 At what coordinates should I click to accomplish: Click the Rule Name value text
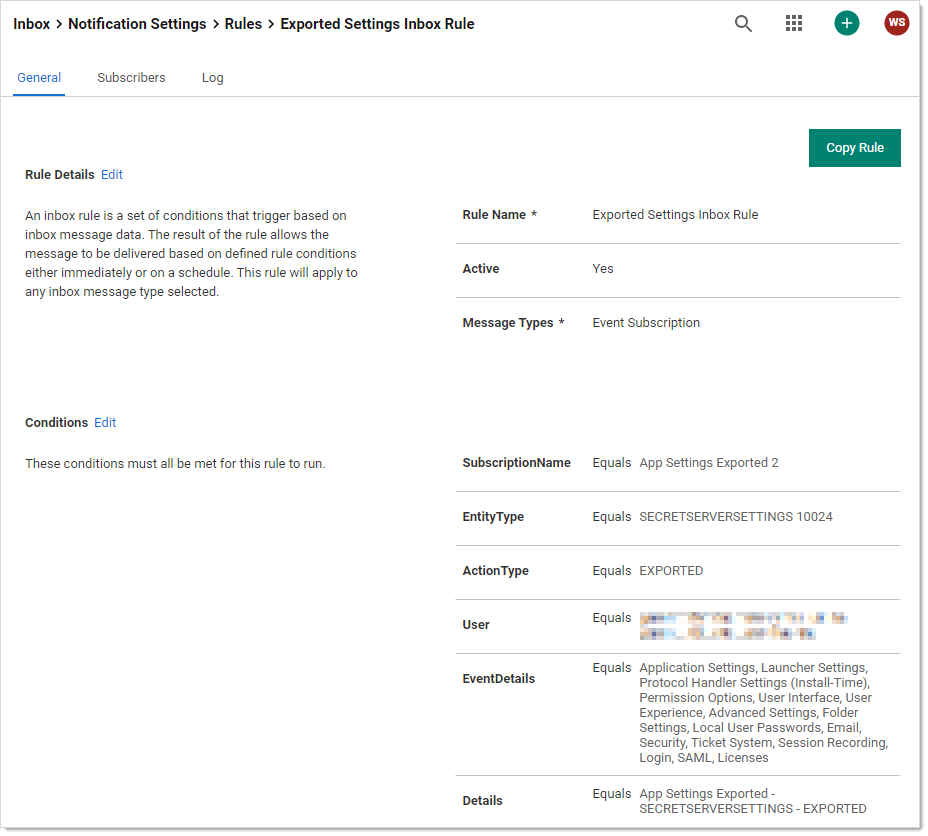(675, 215)
